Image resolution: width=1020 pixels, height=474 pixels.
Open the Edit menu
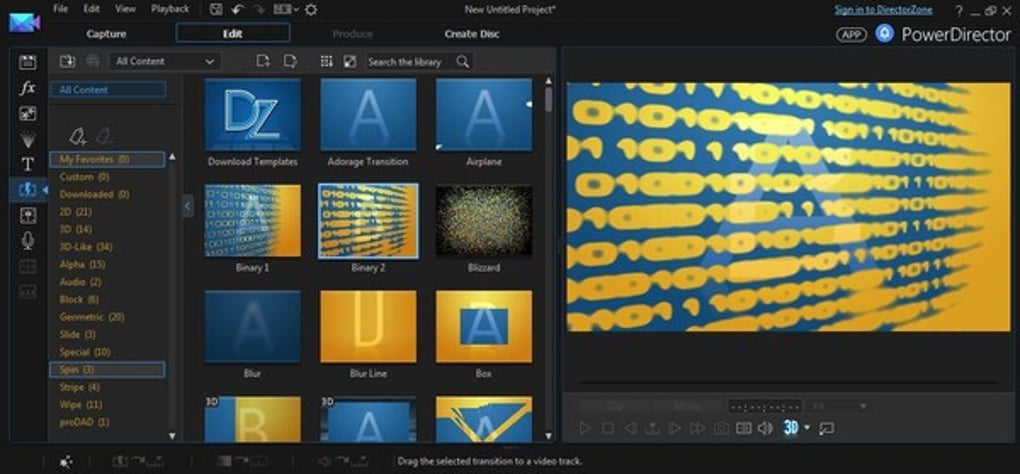[x=92, y=9]
